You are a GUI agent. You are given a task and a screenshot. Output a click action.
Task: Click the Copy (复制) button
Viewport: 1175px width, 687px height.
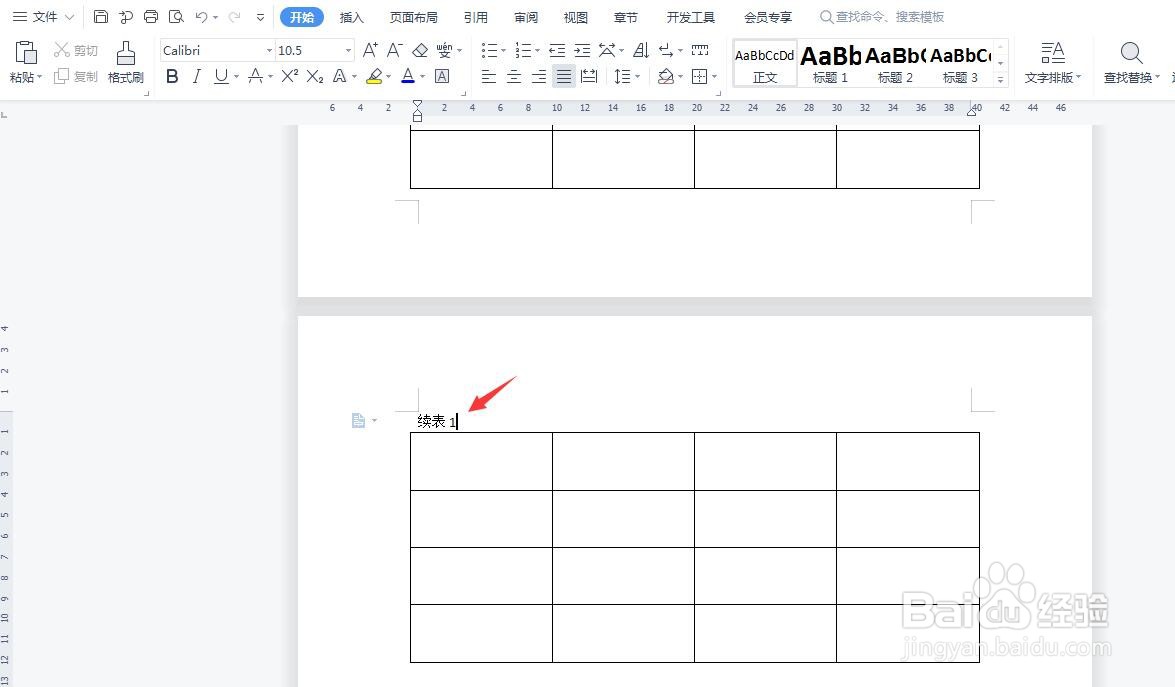(x=76, y=76)
